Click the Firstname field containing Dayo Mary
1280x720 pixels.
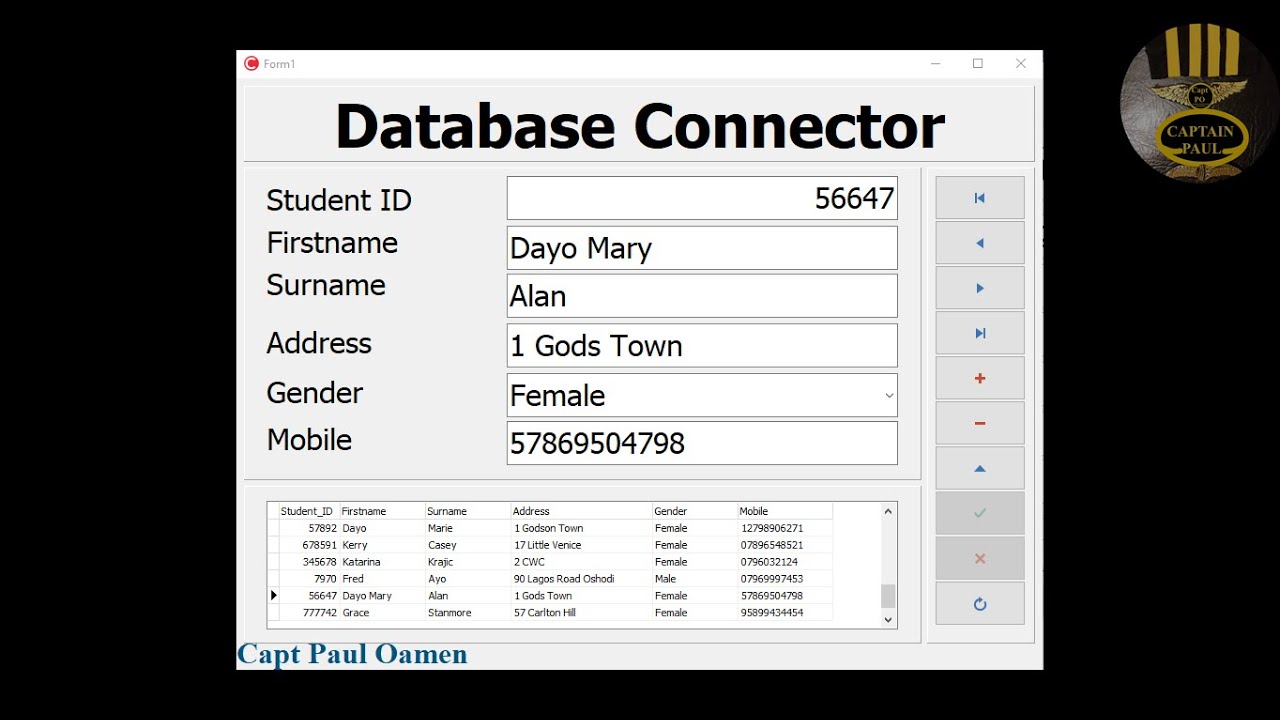pyautogui.click(x=702, y=248)
